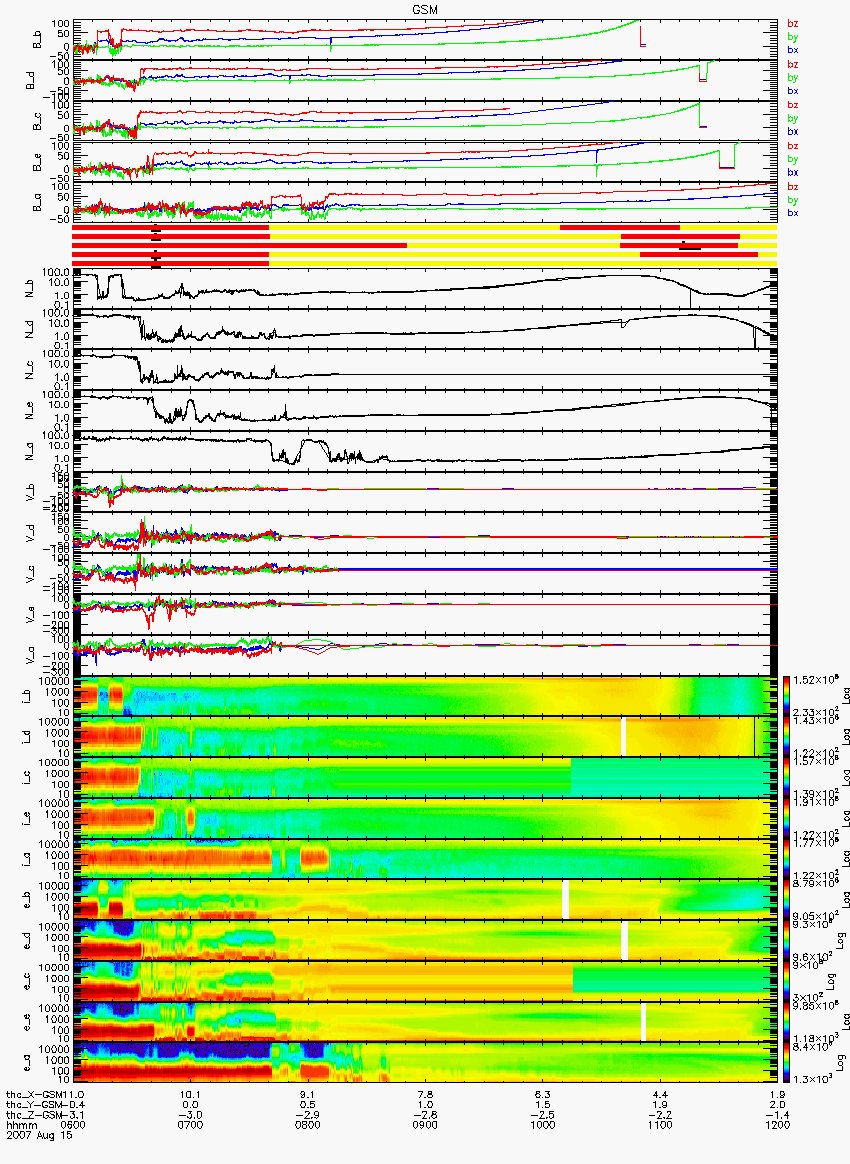Click the 1200 time tick label
Image resolution: width=850 pixels, height=1164 pixels.
777,1125
